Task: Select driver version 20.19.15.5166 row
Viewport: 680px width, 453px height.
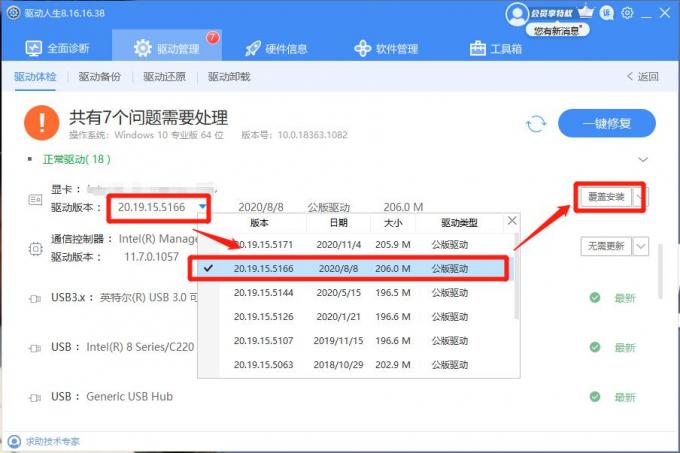Action: click(x=356, y=268)
